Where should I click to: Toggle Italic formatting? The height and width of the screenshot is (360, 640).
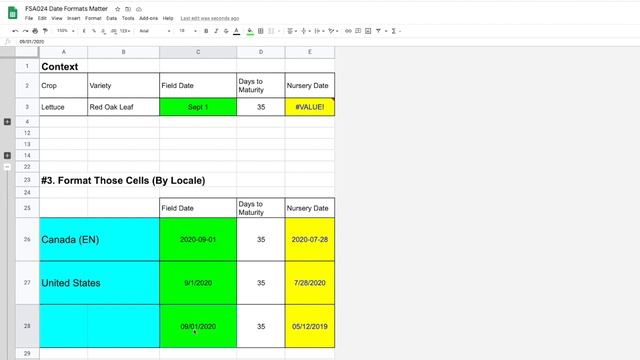pos(216,31)
